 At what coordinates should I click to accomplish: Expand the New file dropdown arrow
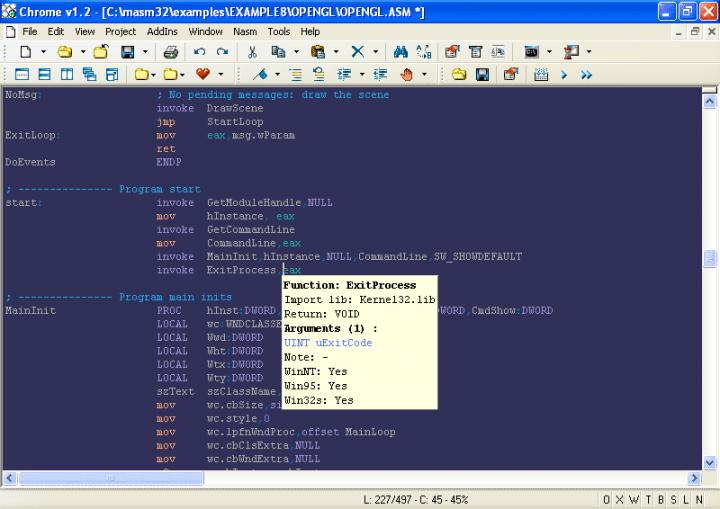pyautogui.click(x=42, y=51)
